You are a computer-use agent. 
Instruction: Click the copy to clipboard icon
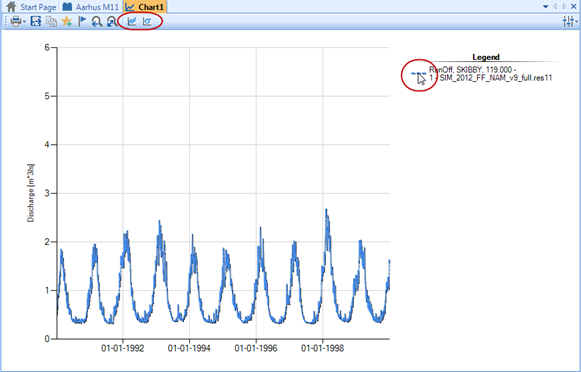tap(52, 22)
